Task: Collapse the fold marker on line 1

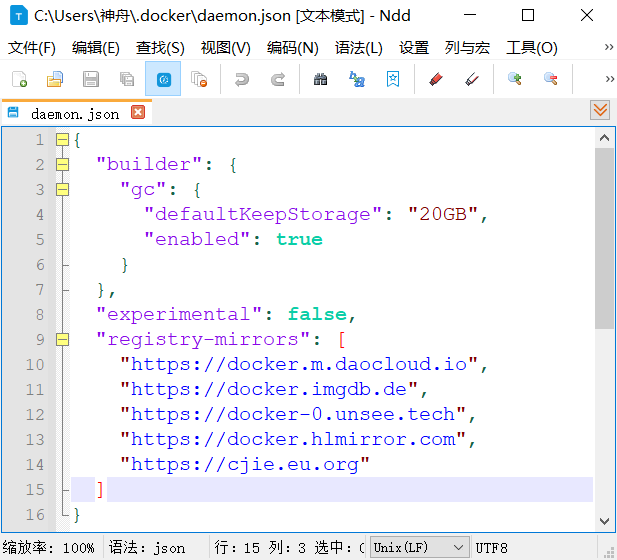Action: [x=62, y=139]
